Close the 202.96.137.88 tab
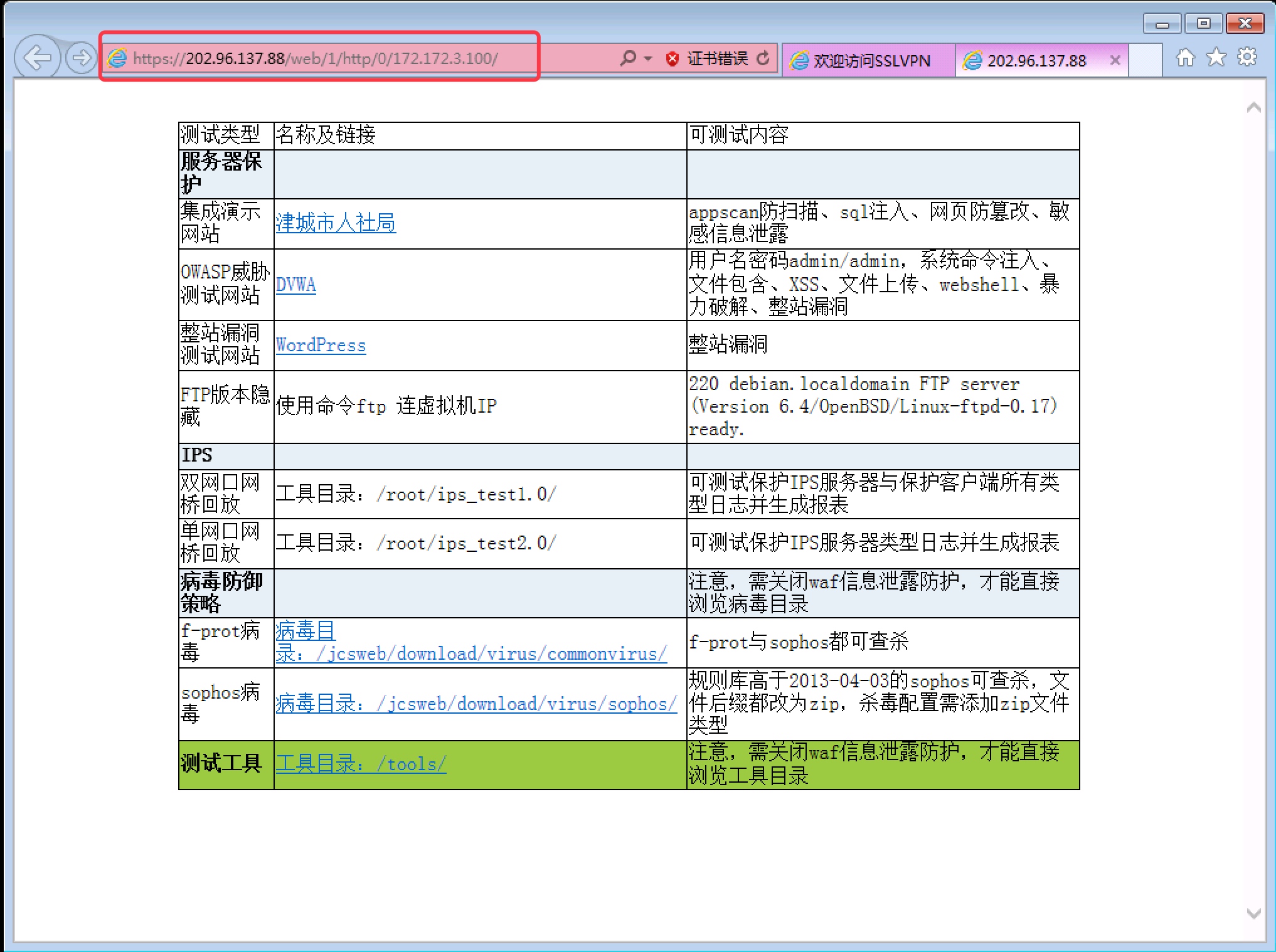This screenshot has width=1276, height=952. pos(1115,60)
